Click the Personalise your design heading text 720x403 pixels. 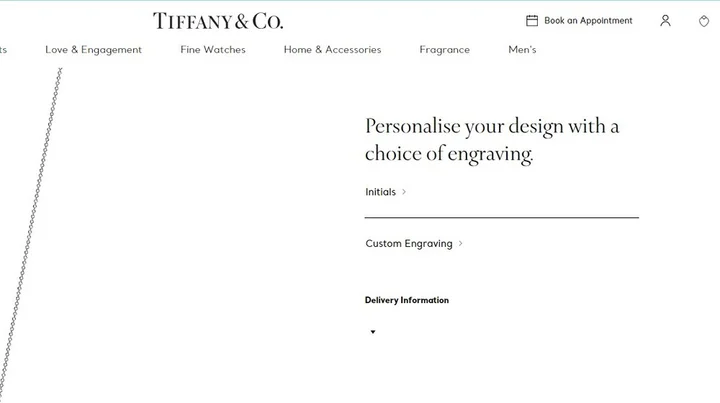pyautogui.click(x=492, y=140)
